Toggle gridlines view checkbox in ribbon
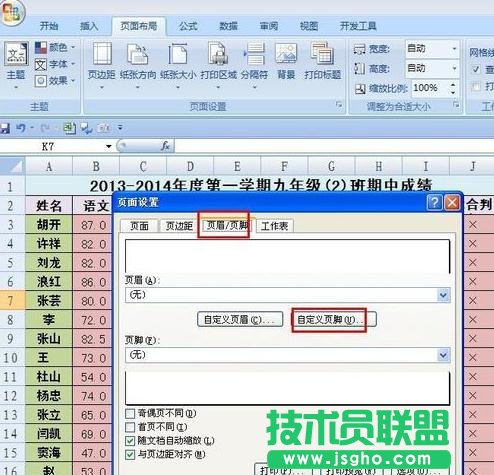Viewport: 494px width, 475px height. coord(476,69)
